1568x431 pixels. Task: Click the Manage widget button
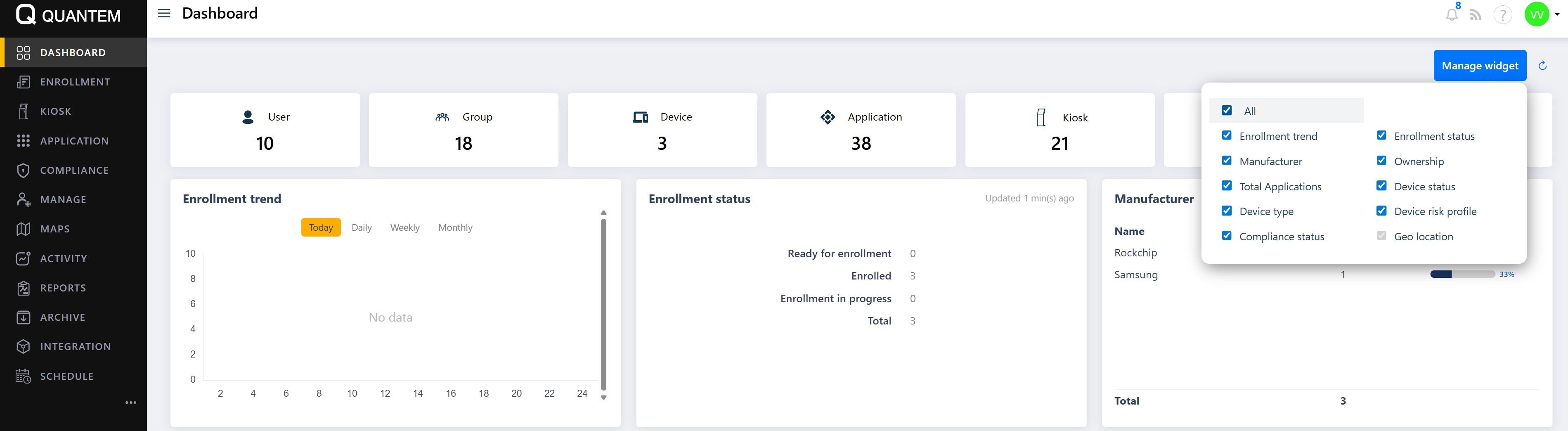(x=1480, y=66)
